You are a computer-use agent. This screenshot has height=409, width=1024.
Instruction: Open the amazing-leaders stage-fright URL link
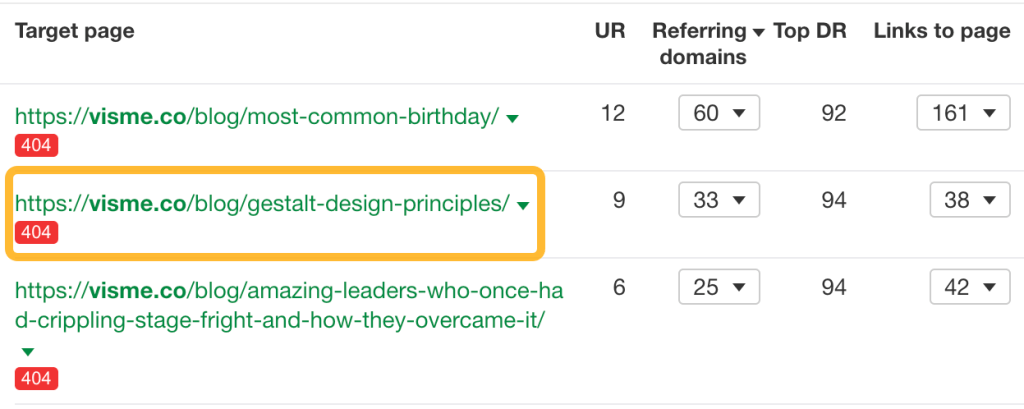point(288,305)
